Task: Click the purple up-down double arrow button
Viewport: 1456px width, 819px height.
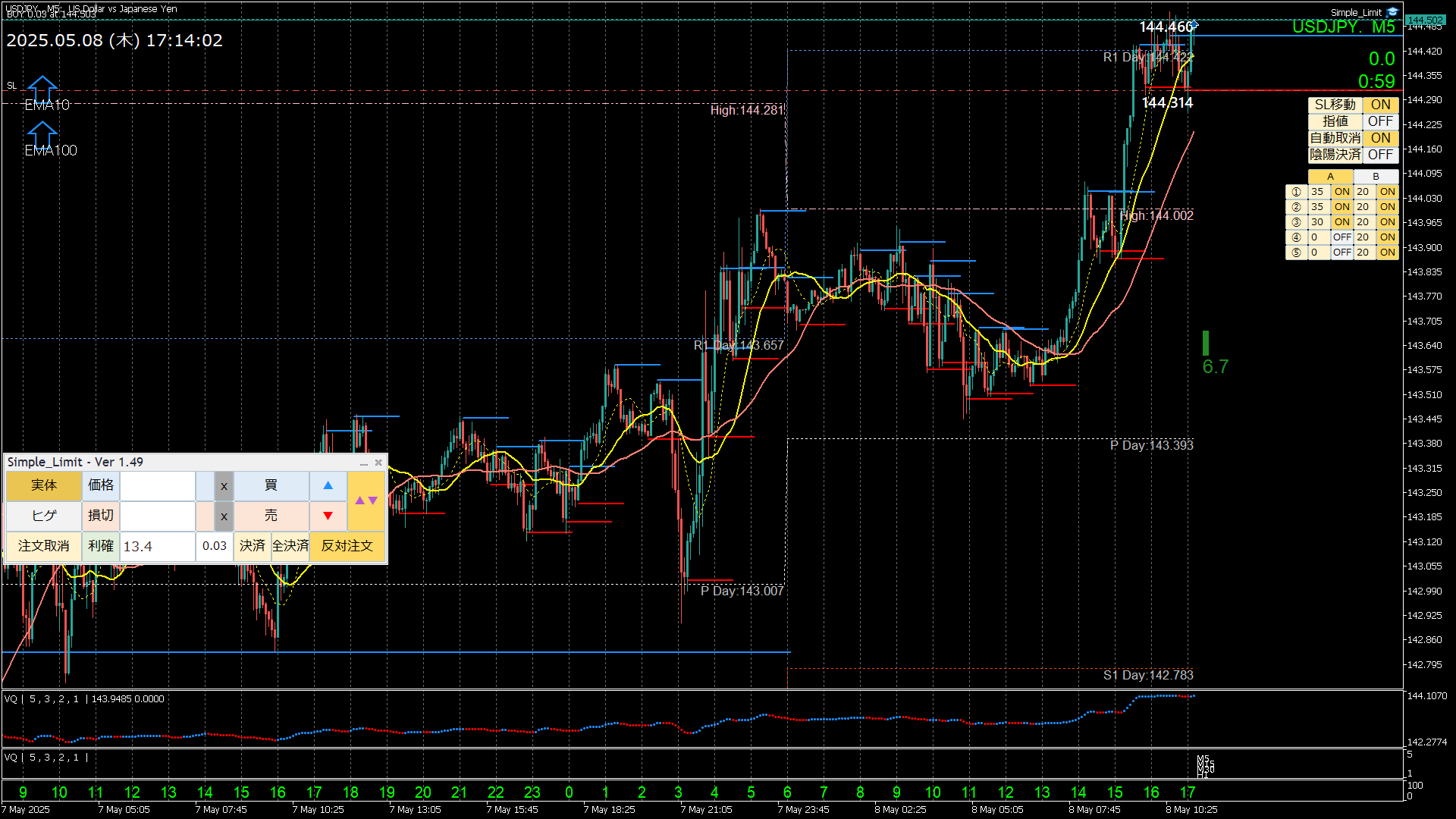Action: click(366, 500)
